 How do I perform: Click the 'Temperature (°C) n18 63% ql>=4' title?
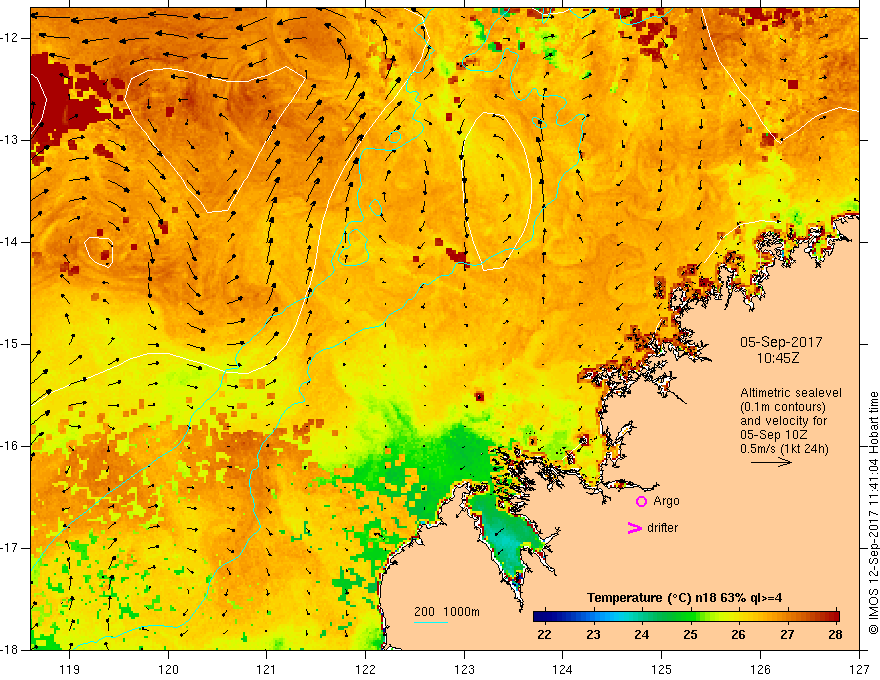tap(685, 598)
